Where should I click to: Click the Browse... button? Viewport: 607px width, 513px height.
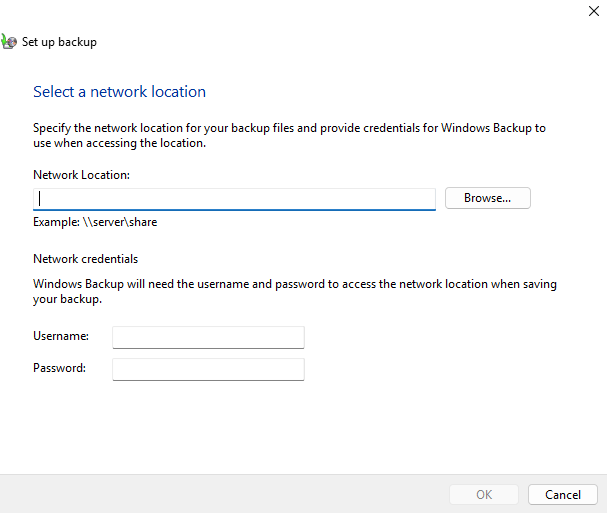coord(487,198)
